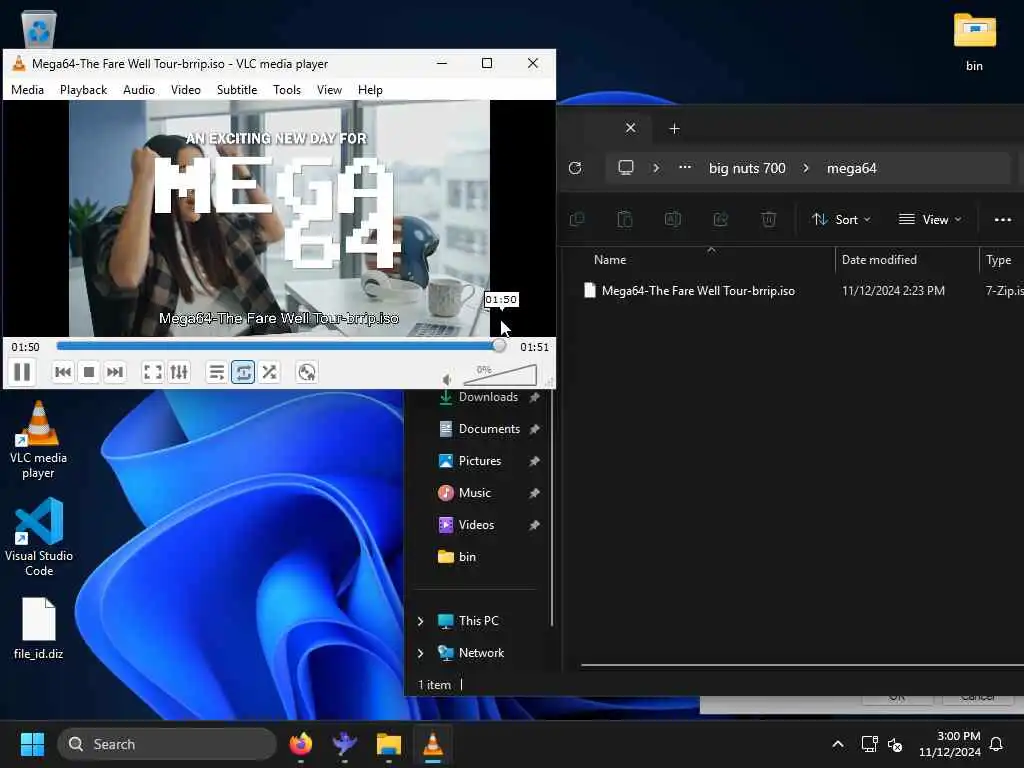Open the Media menu

27,90
